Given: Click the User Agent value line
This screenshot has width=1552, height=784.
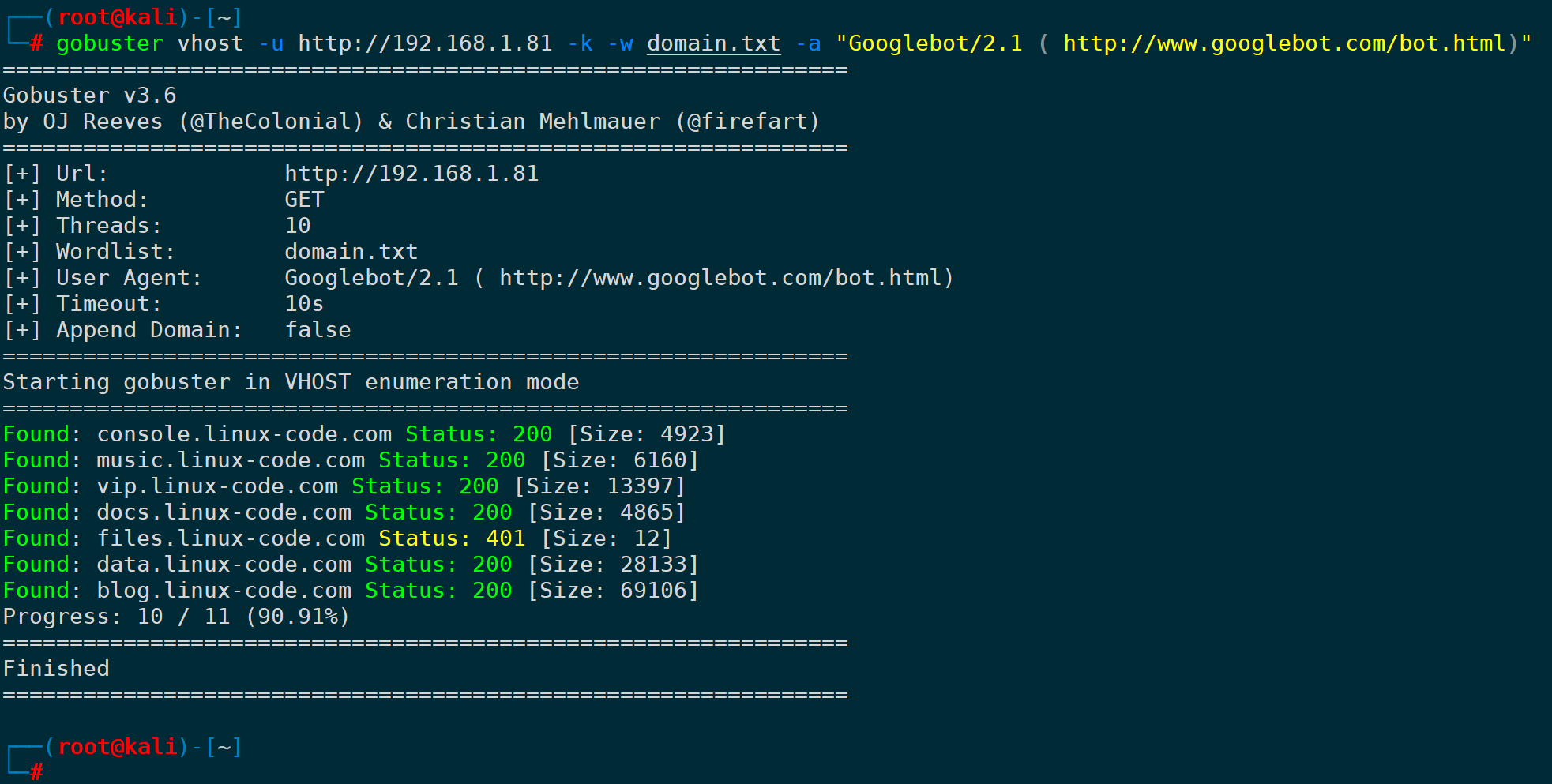Looking at the screenshot, I should [619, 278].
